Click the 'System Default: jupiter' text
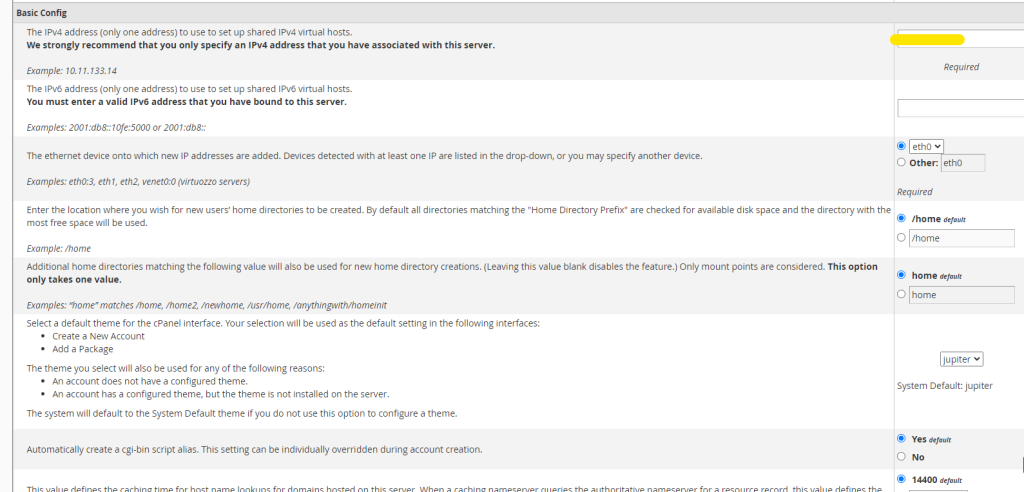Image resolution: width=1024 pixels, height=492 pixels. (x=945, y=386)
